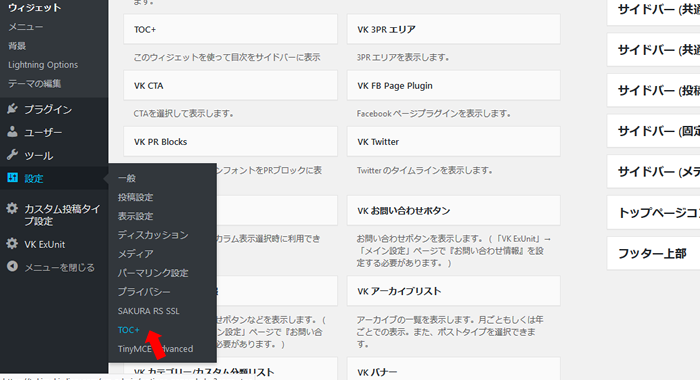Open ウィジェット in sidebar
The image size is (700, 380).
pos(34,8)
